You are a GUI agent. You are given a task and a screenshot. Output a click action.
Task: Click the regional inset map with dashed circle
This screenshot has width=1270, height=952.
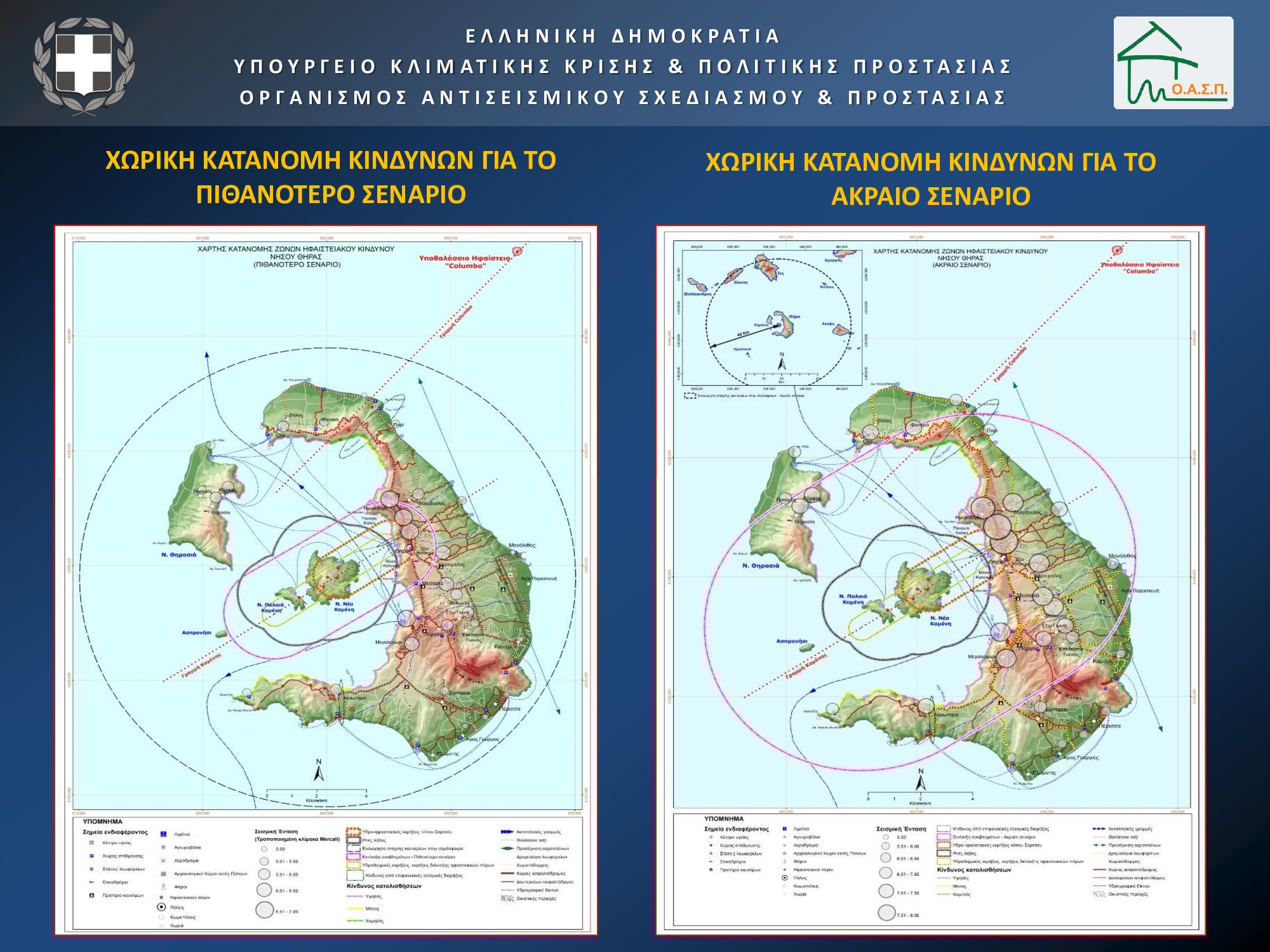(x=772, y=317)
